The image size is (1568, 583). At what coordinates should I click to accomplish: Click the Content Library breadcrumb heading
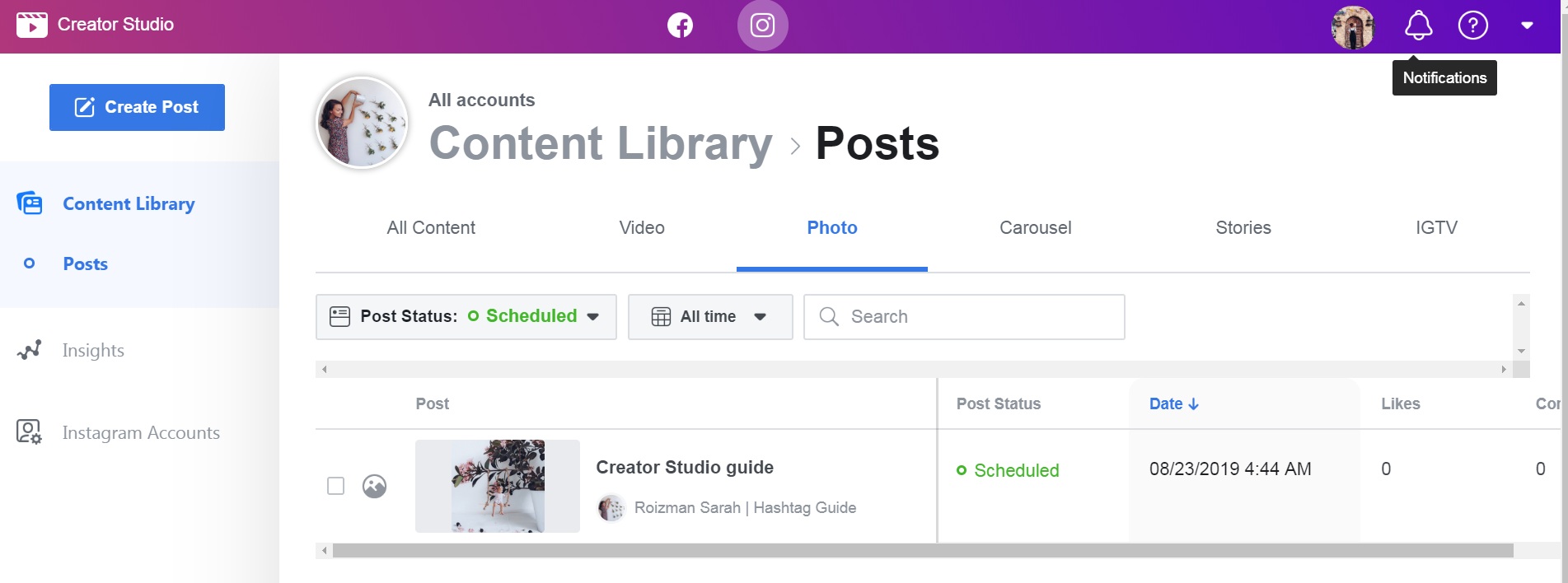point(601,143)
